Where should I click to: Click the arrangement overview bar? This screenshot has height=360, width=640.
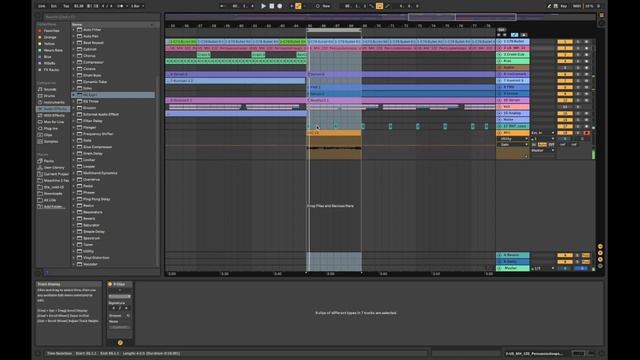(x=380, y=17)
